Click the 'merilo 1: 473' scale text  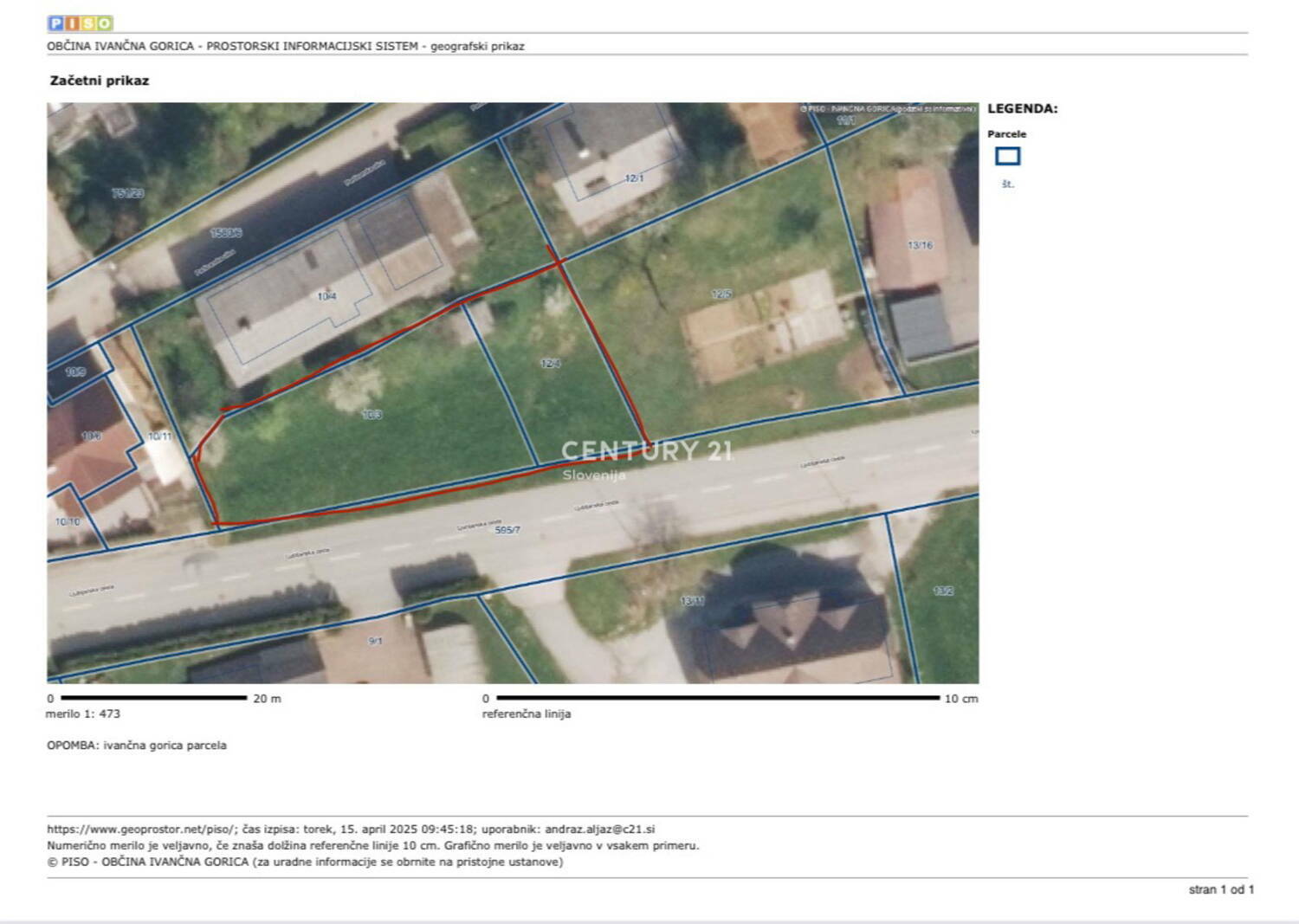(x=83, y=714)
